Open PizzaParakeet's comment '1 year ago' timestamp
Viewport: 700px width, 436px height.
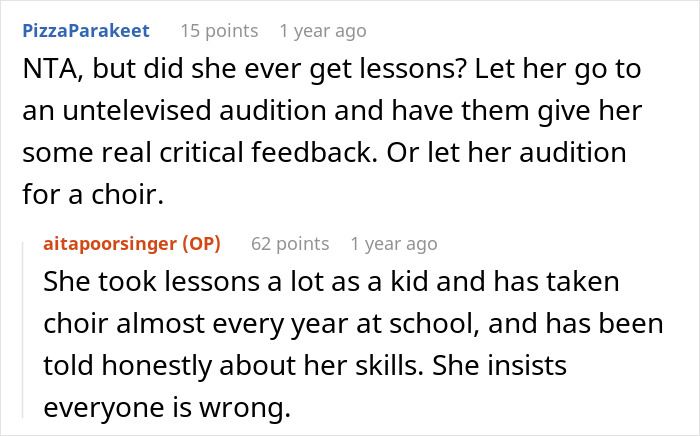(x=323, y=31)
